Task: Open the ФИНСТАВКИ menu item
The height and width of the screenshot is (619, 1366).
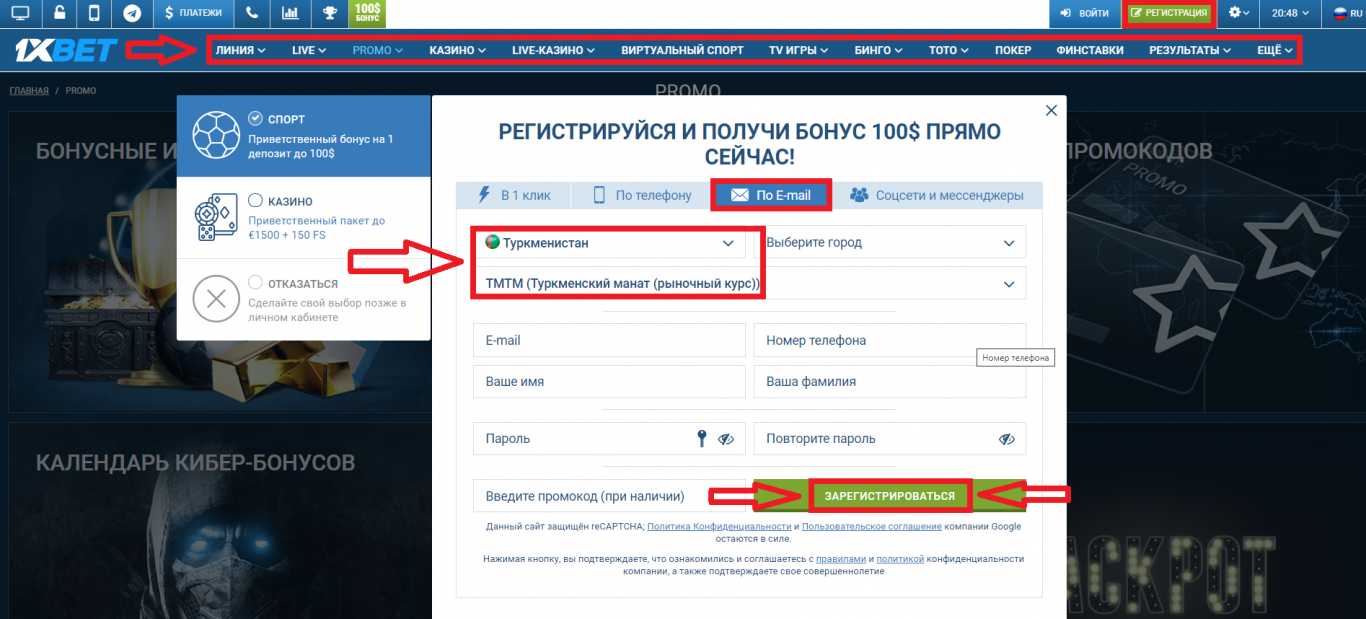Action: click(1089, 49)
